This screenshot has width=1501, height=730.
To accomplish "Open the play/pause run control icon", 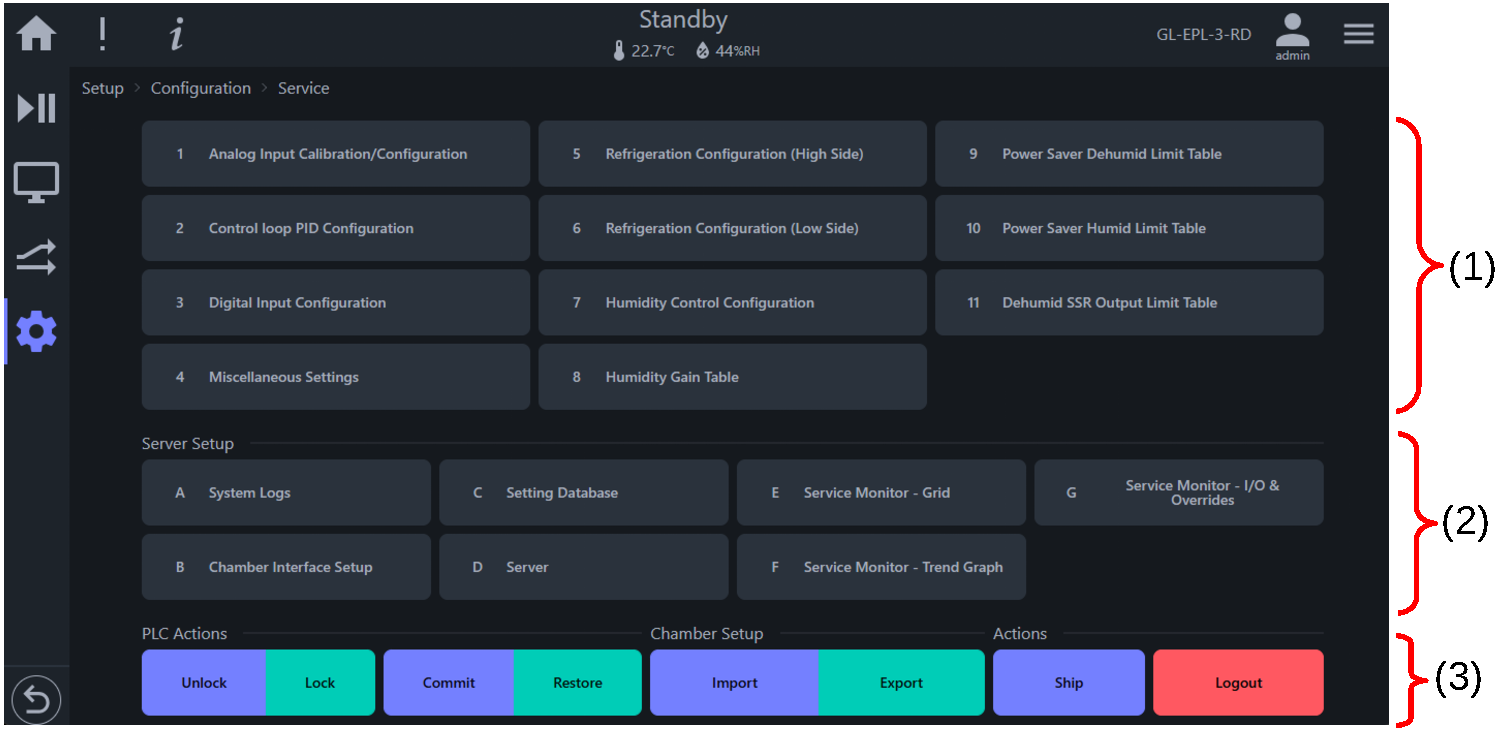I will tap(37, 108).
